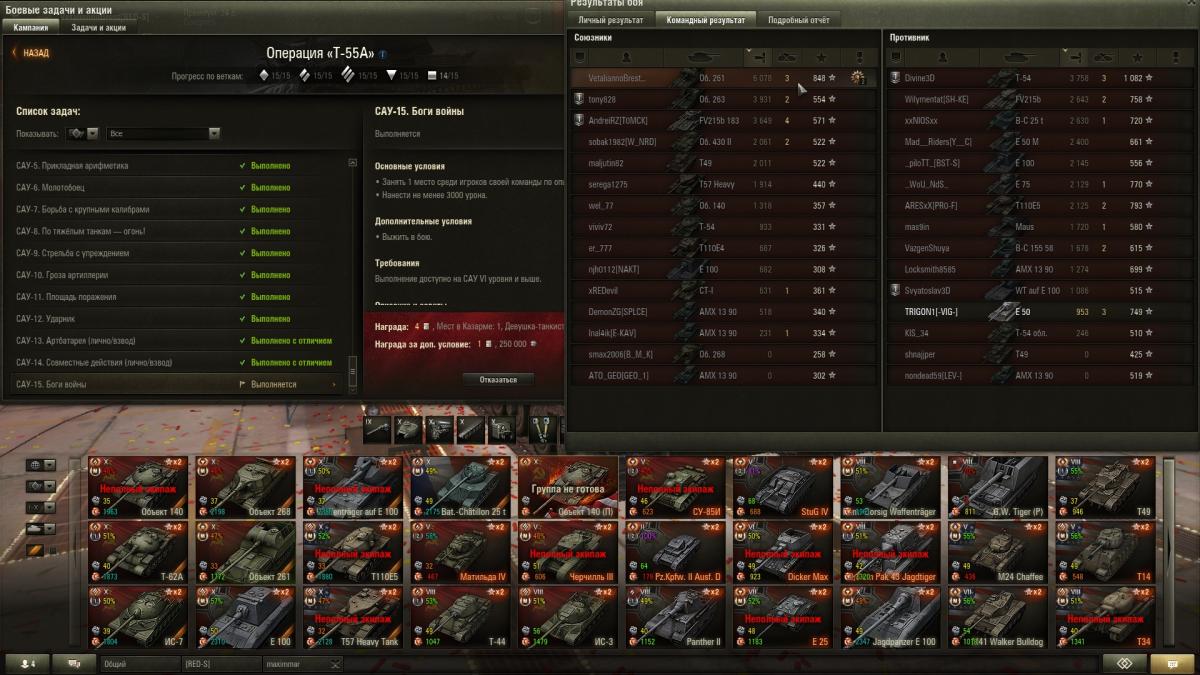Click the task list scrollbar handle
This screenshot has width=1200, height=675.
point(352,371)
